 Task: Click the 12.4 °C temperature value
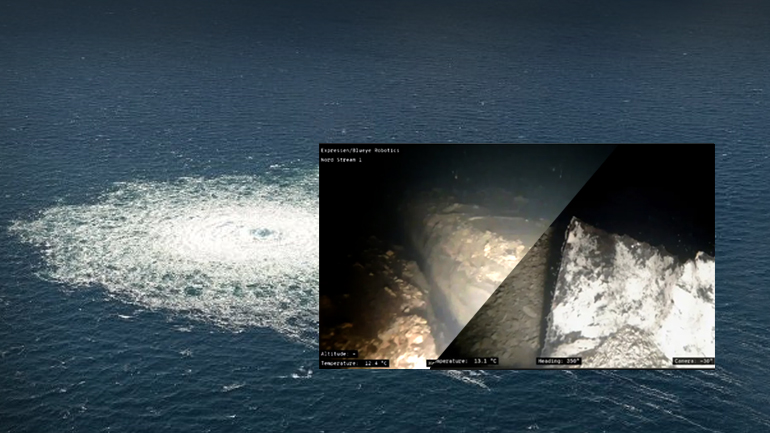click(x=375, y=363)
